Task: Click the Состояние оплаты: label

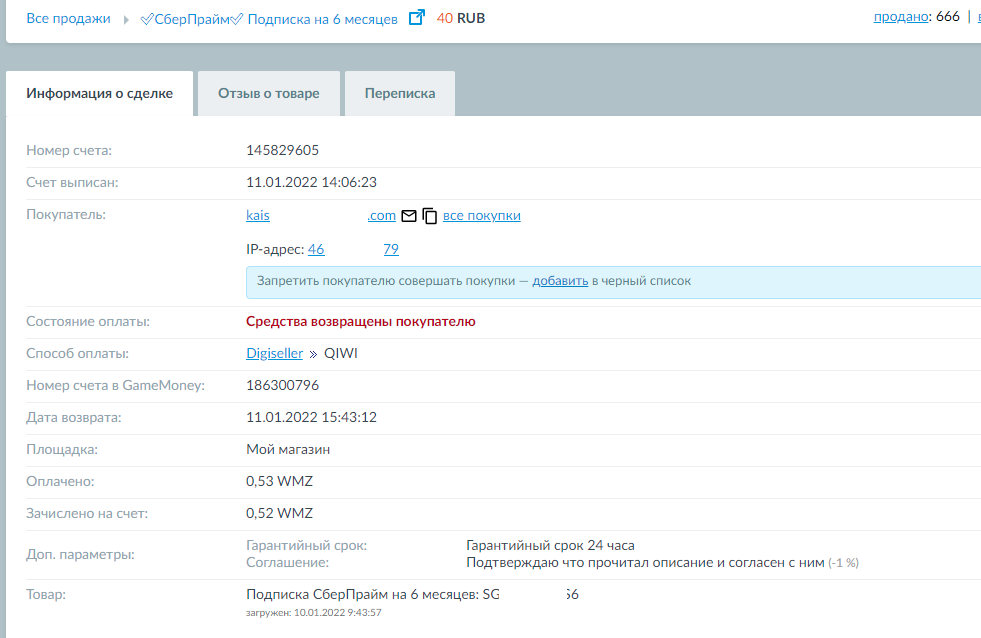Action: pos(88,322)
